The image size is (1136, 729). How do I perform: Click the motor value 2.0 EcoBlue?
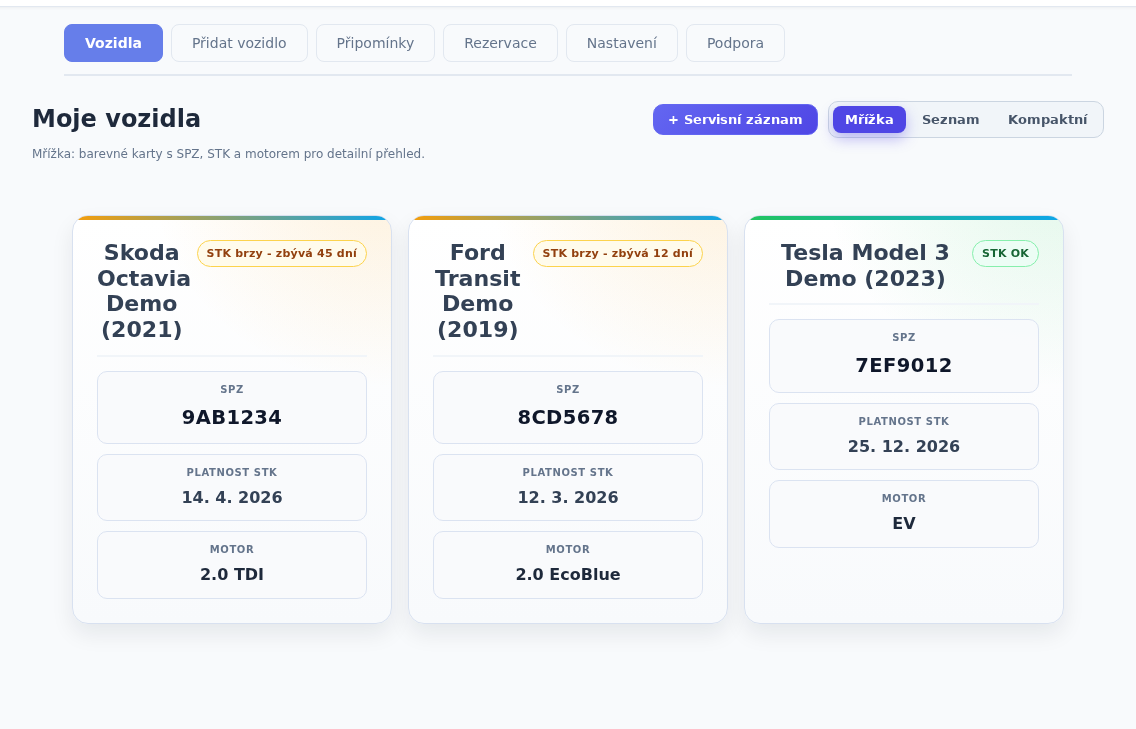(568, 575)
